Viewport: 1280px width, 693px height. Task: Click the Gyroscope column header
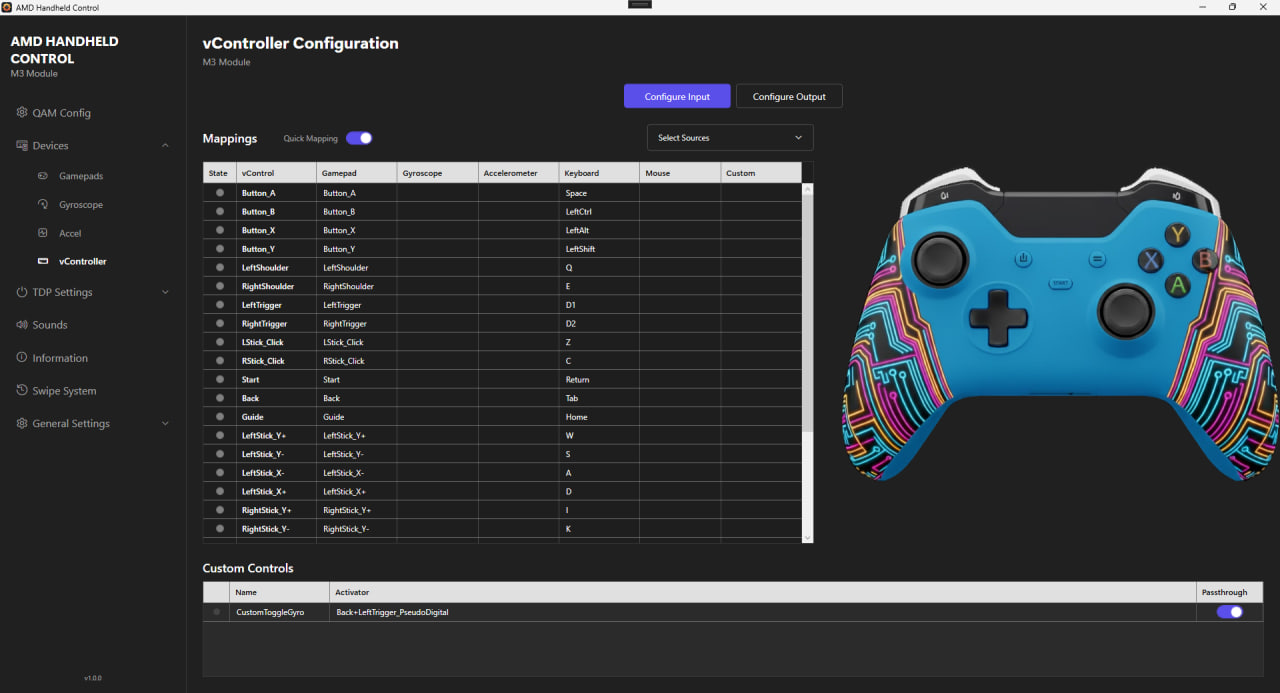pos(437,173)
